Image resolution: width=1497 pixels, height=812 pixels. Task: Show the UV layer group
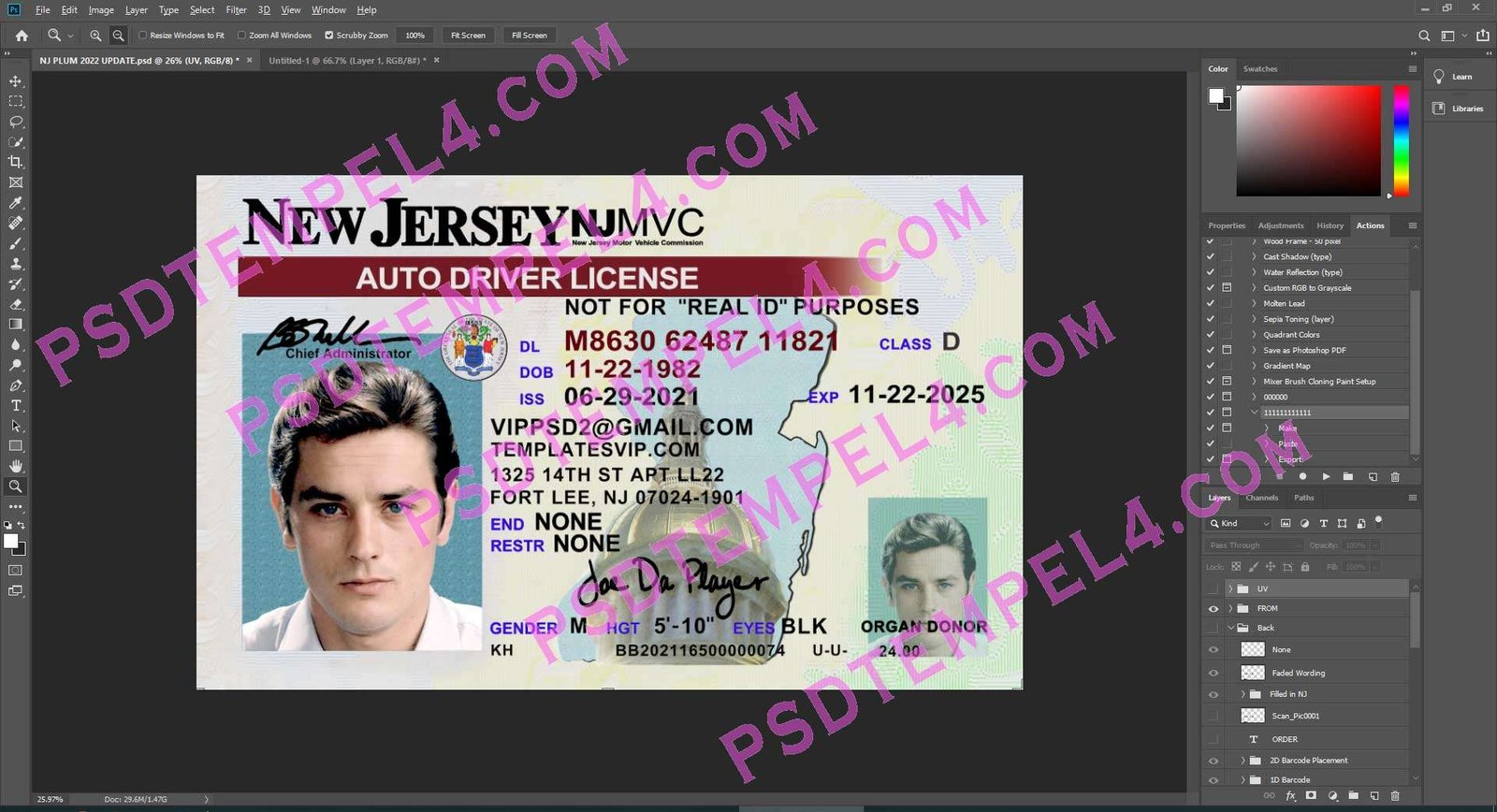(1214, 588)
